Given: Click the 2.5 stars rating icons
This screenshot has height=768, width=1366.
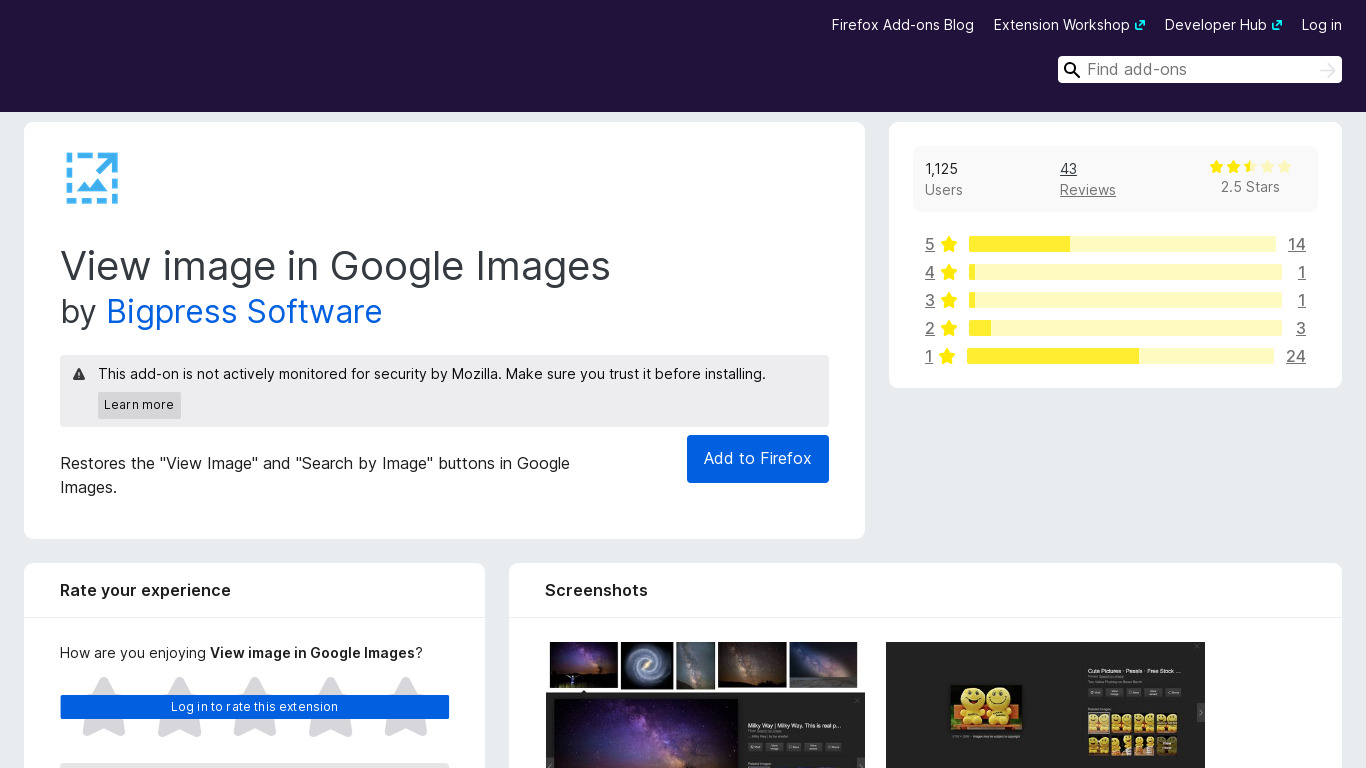Looking at the screenshot, I should click(x=1250, y=167).
